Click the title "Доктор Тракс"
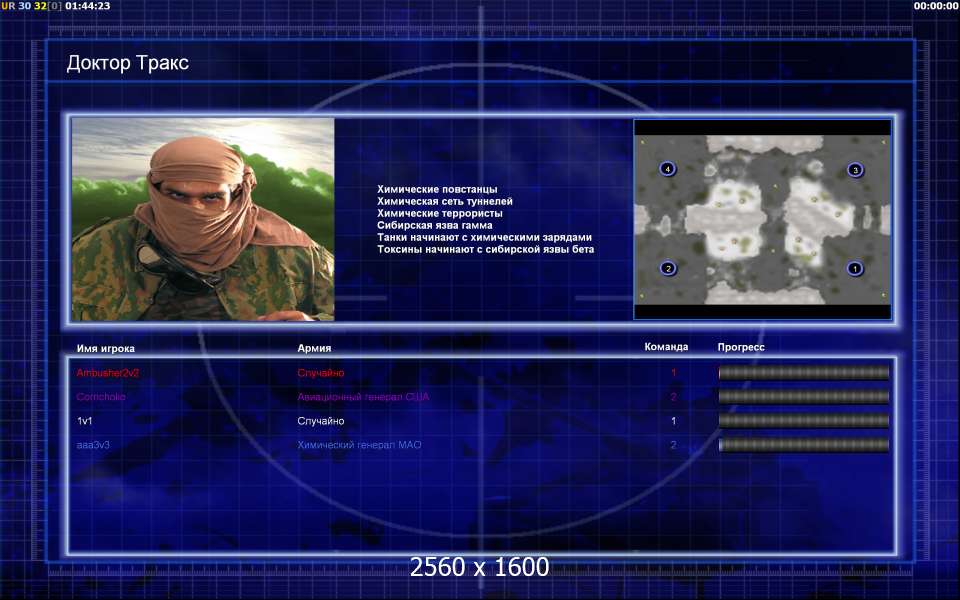Image resolution: width=960 pixels, height=600 pixels. pyautogui.click(x=128, y=63)
